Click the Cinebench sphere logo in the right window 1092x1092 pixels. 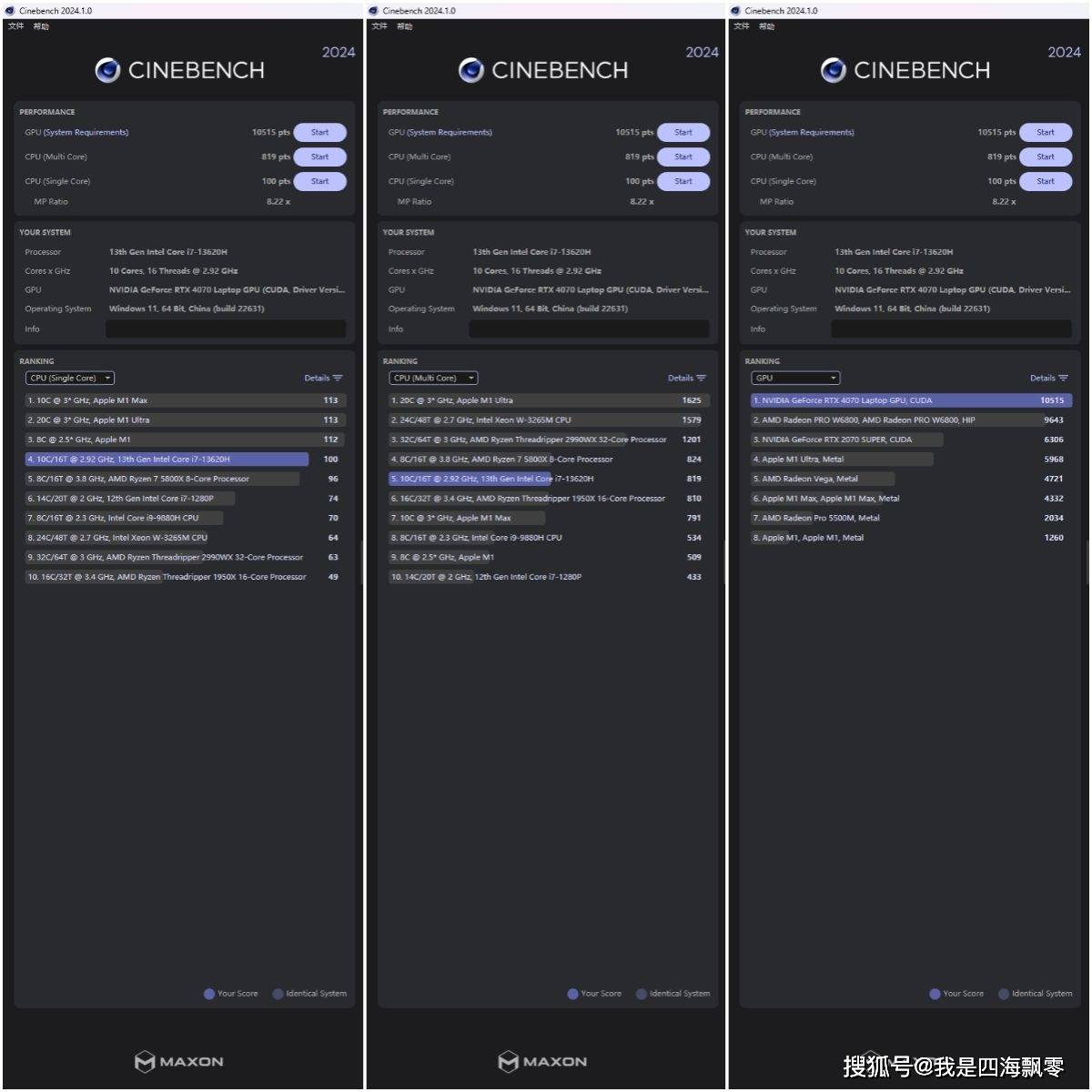(x=833, y=70)
